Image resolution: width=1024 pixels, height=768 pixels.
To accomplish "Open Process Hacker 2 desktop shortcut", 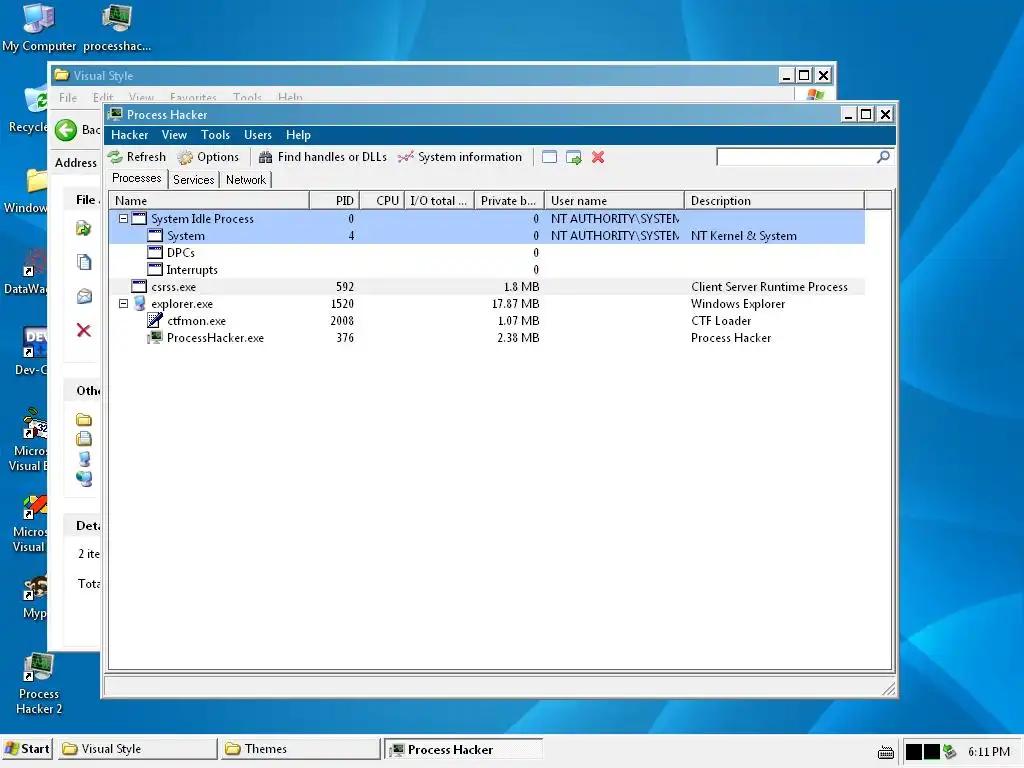I will click(x=39, y=683).
